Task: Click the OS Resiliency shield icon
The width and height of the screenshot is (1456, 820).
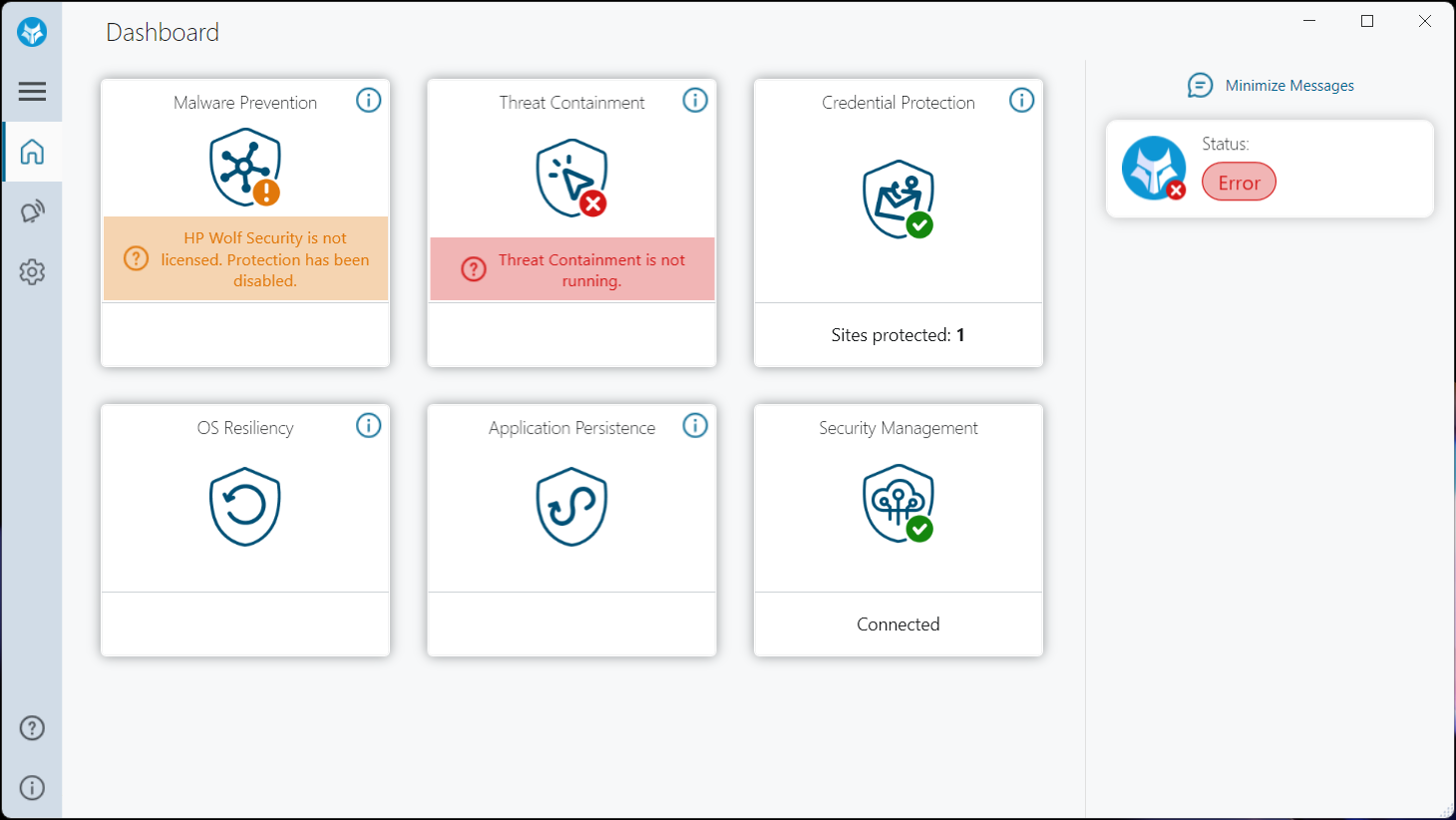Action: (245, 507)
